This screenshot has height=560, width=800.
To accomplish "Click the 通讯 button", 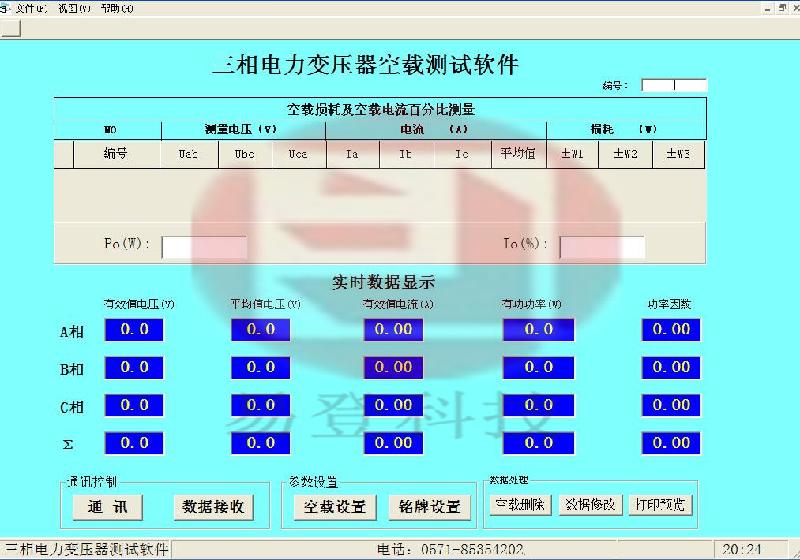I will coord(108,507).
